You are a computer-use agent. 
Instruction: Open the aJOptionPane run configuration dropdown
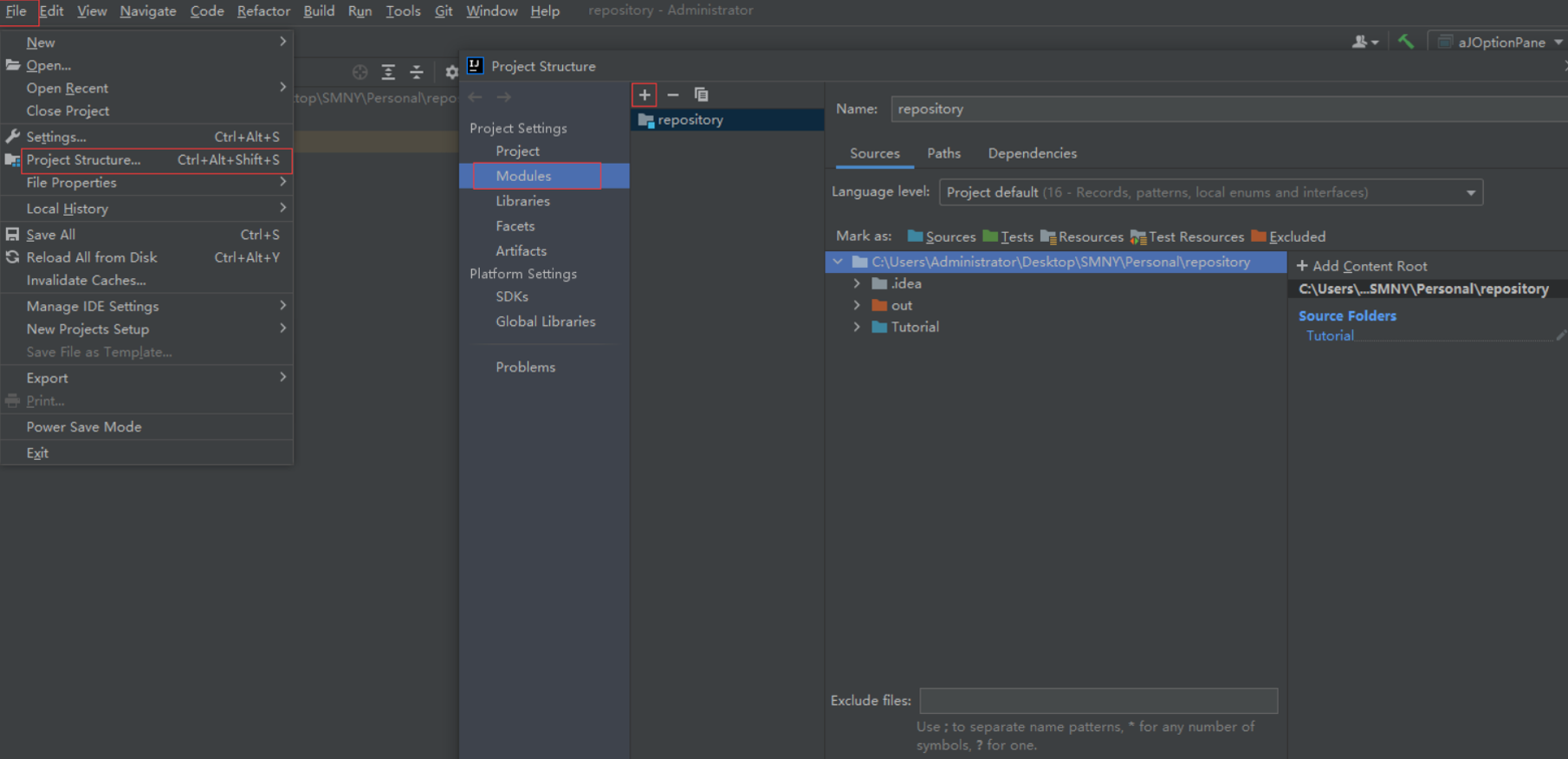1500,42
